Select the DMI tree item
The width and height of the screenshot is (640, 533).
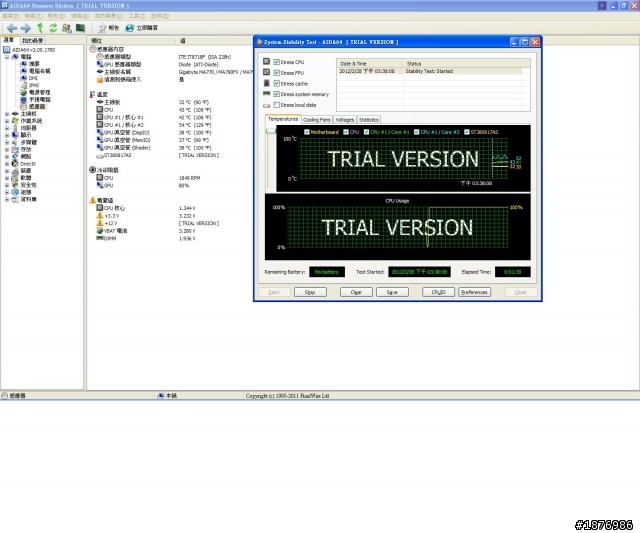point(33,78)
